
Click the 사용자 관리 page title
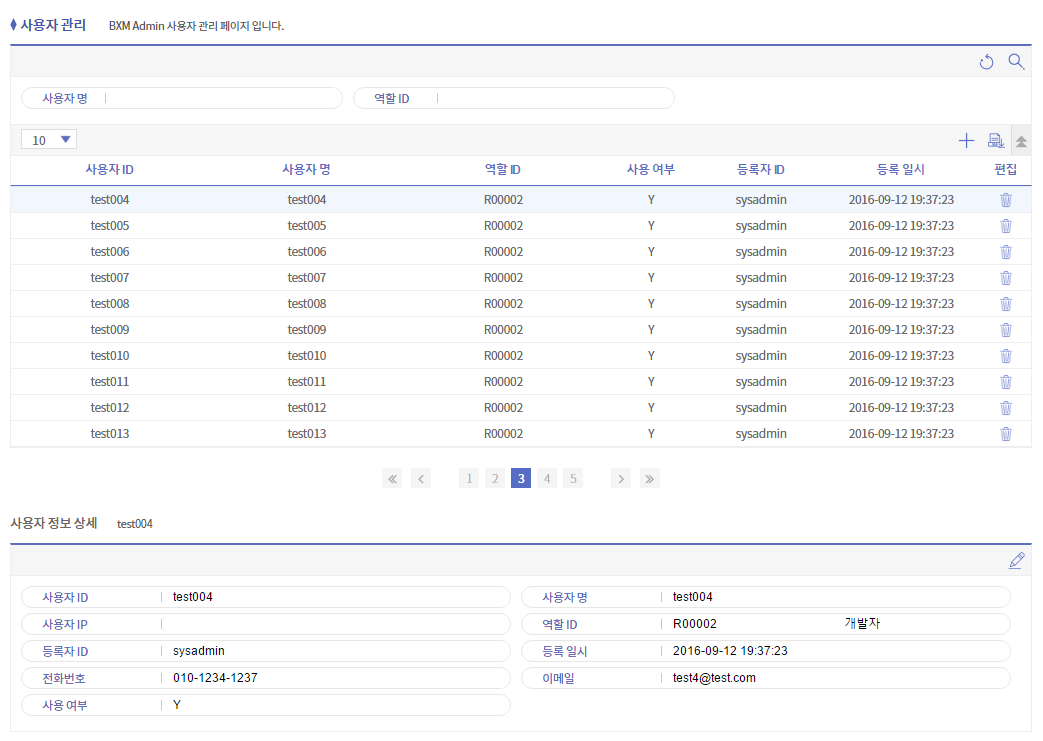pos(53,25)
